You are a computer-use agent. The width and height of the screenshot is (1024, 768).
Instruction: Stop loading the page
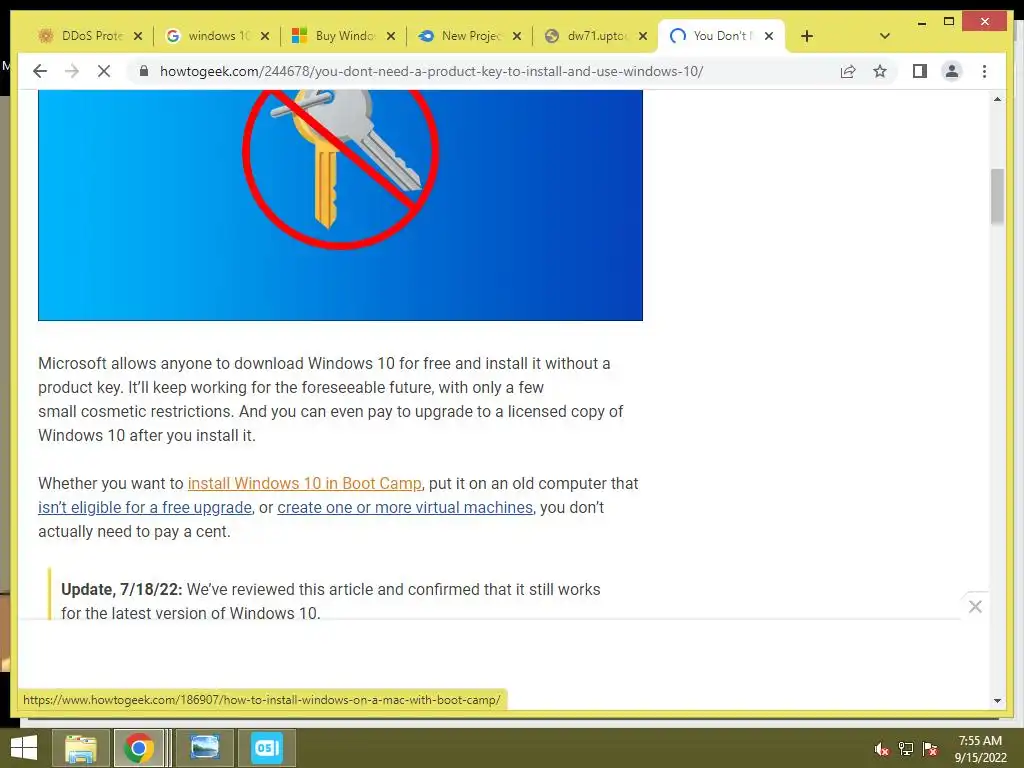pyautogui.click(x=104, y=71)
